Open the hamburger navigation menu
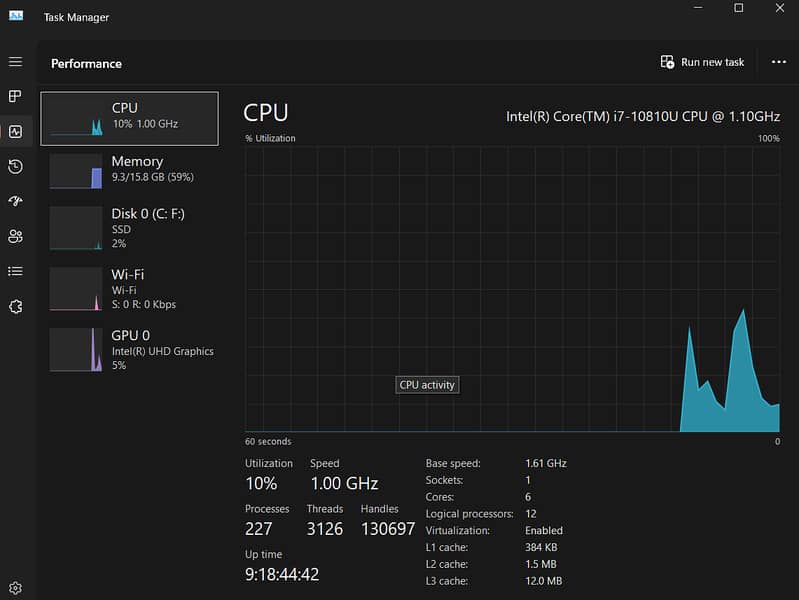Viewport: 799px width, 600px height. point(15,62)
